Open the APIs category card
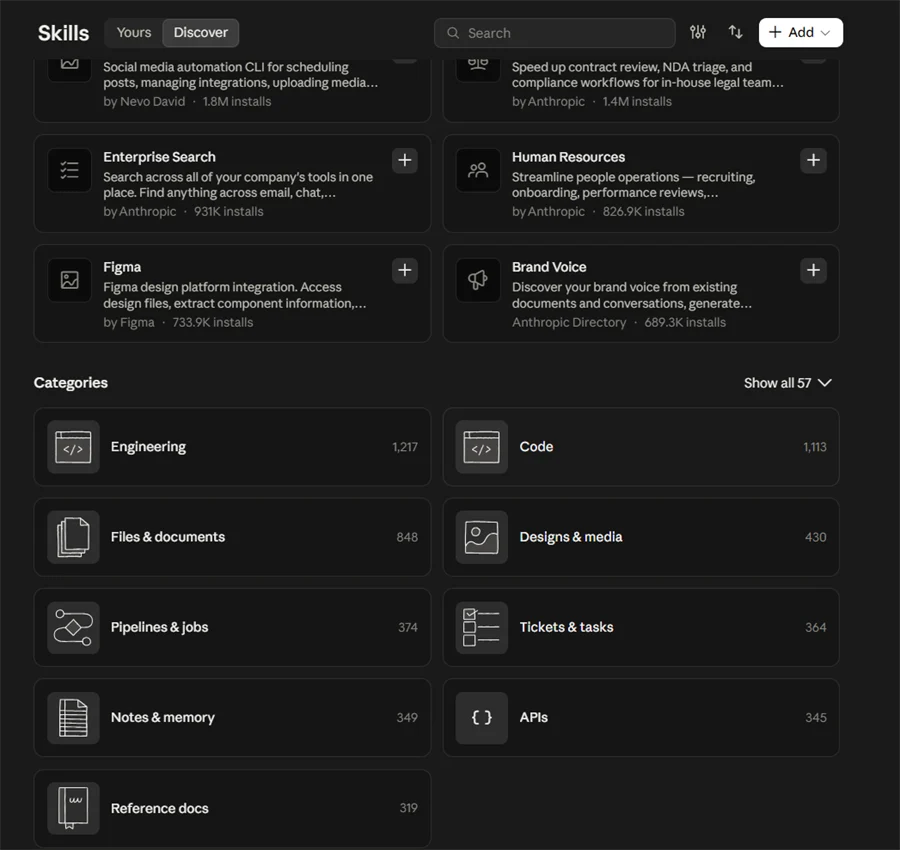The height and width of the screenshot is (850, 900). pos(641,717)
